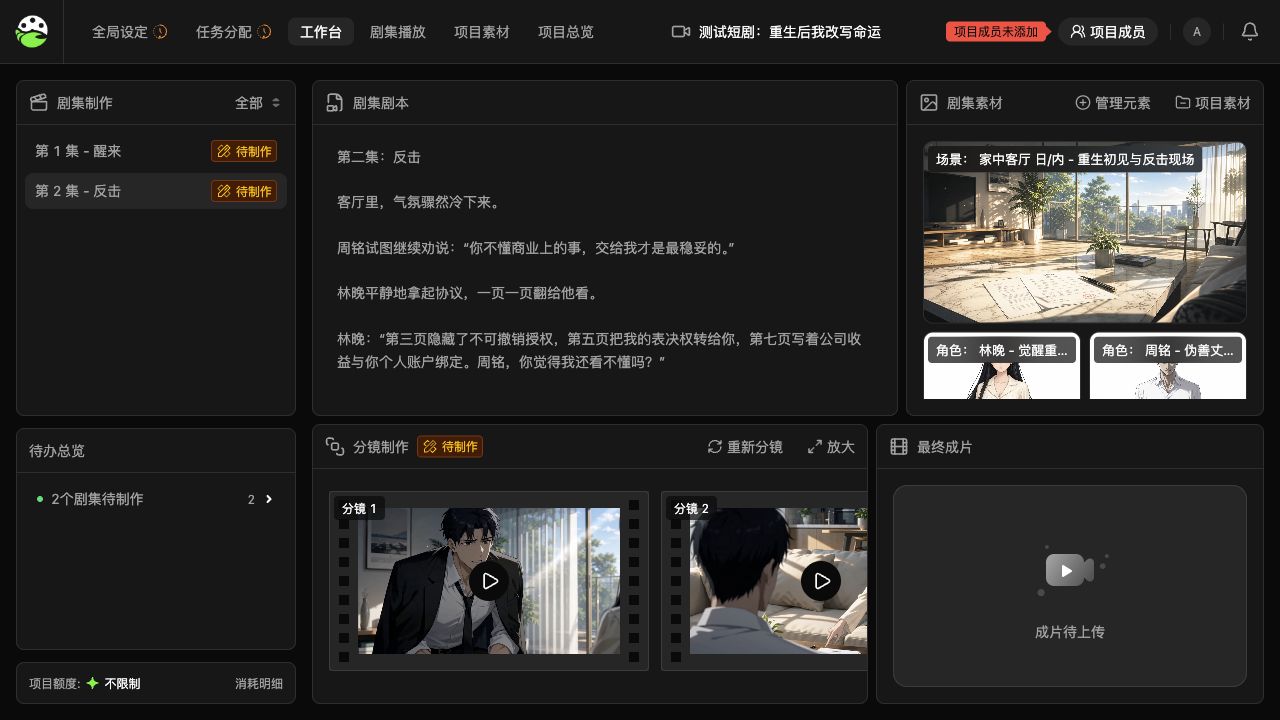Click the film strip icon beside 最终成片
1280x720 pixels.
pyautogui.click(x=899, y=447)
